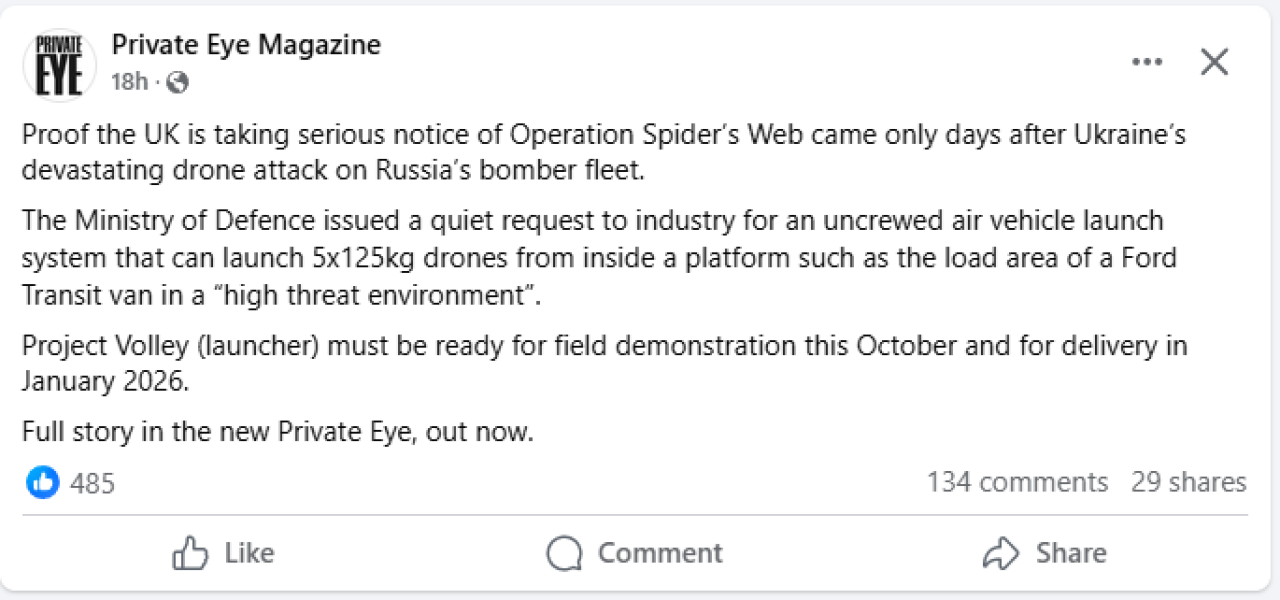
Task: Click the Ministry of Defence paragraph
Action: (x=598, y=257)
